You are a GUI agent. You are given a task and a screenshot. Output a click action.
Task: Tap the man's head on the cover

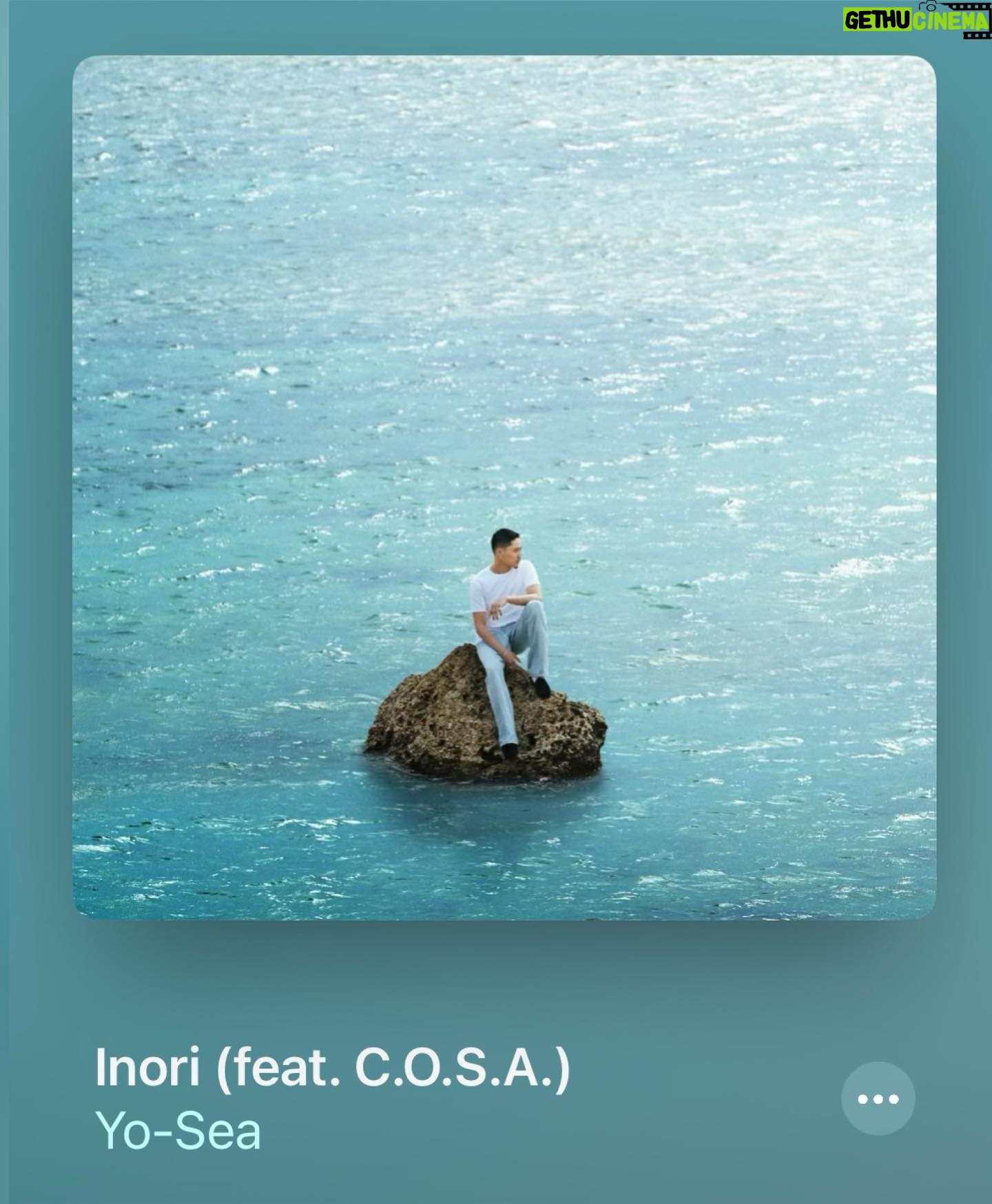pos(506,545)
